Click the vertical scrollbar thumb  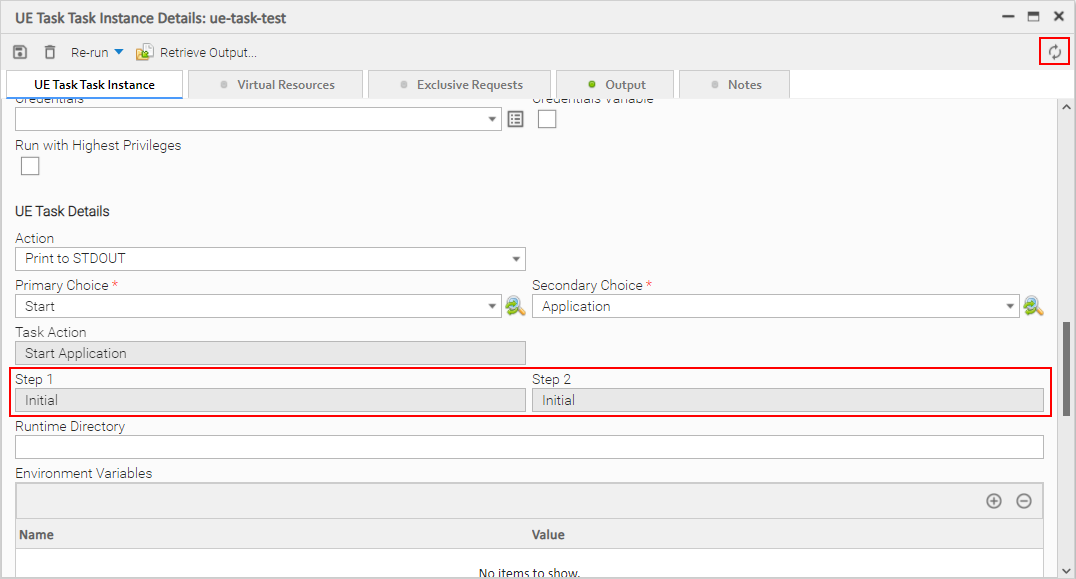(x=1067, y=368)
